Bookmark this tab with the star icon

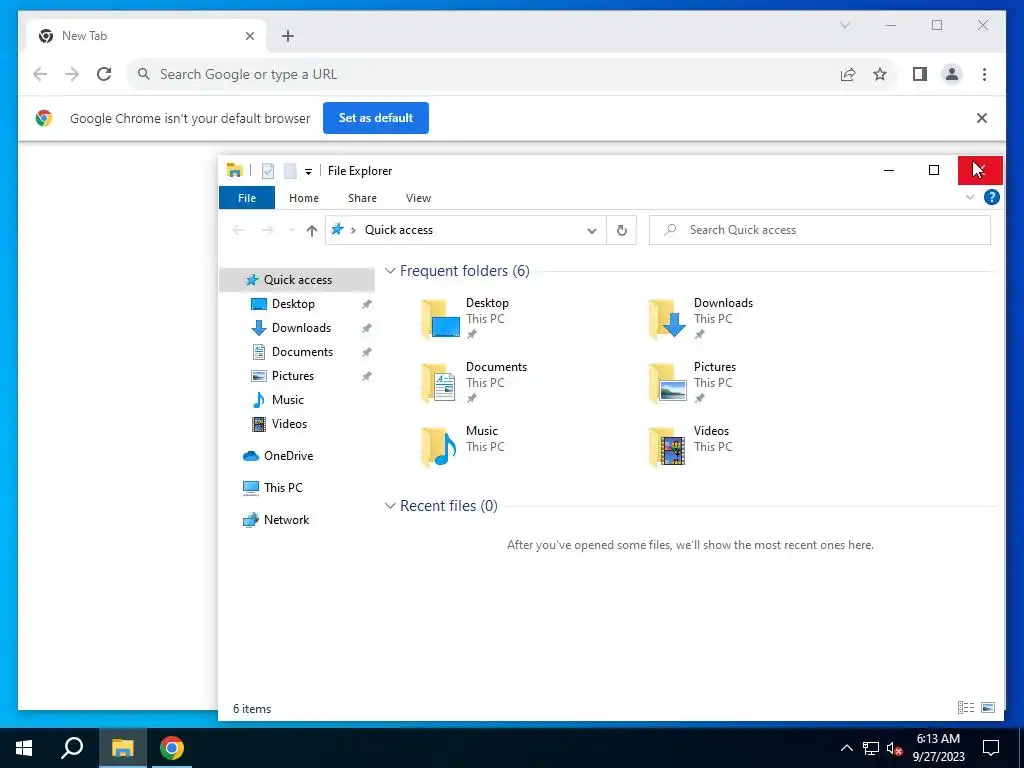[880, 74]
